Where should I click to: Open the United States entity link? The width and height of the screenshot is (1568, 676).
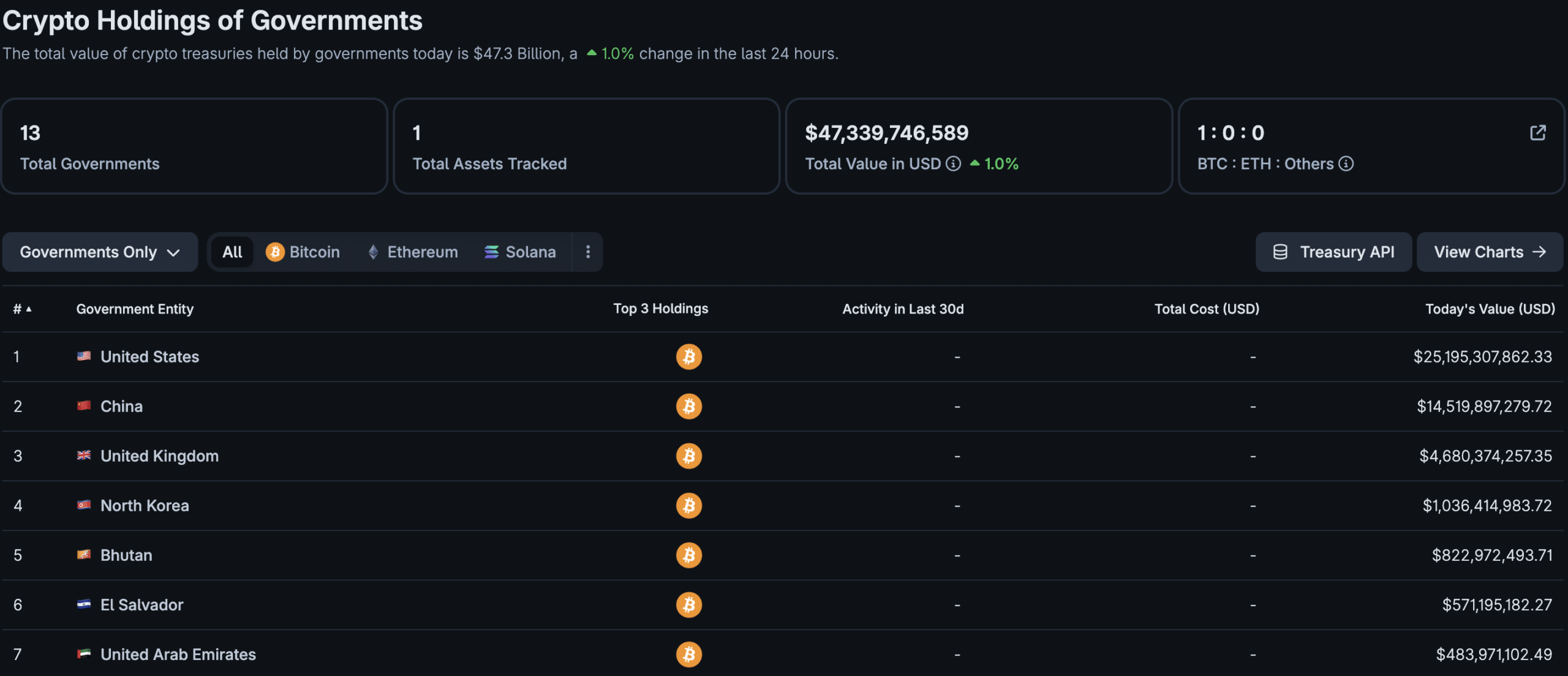149,356
